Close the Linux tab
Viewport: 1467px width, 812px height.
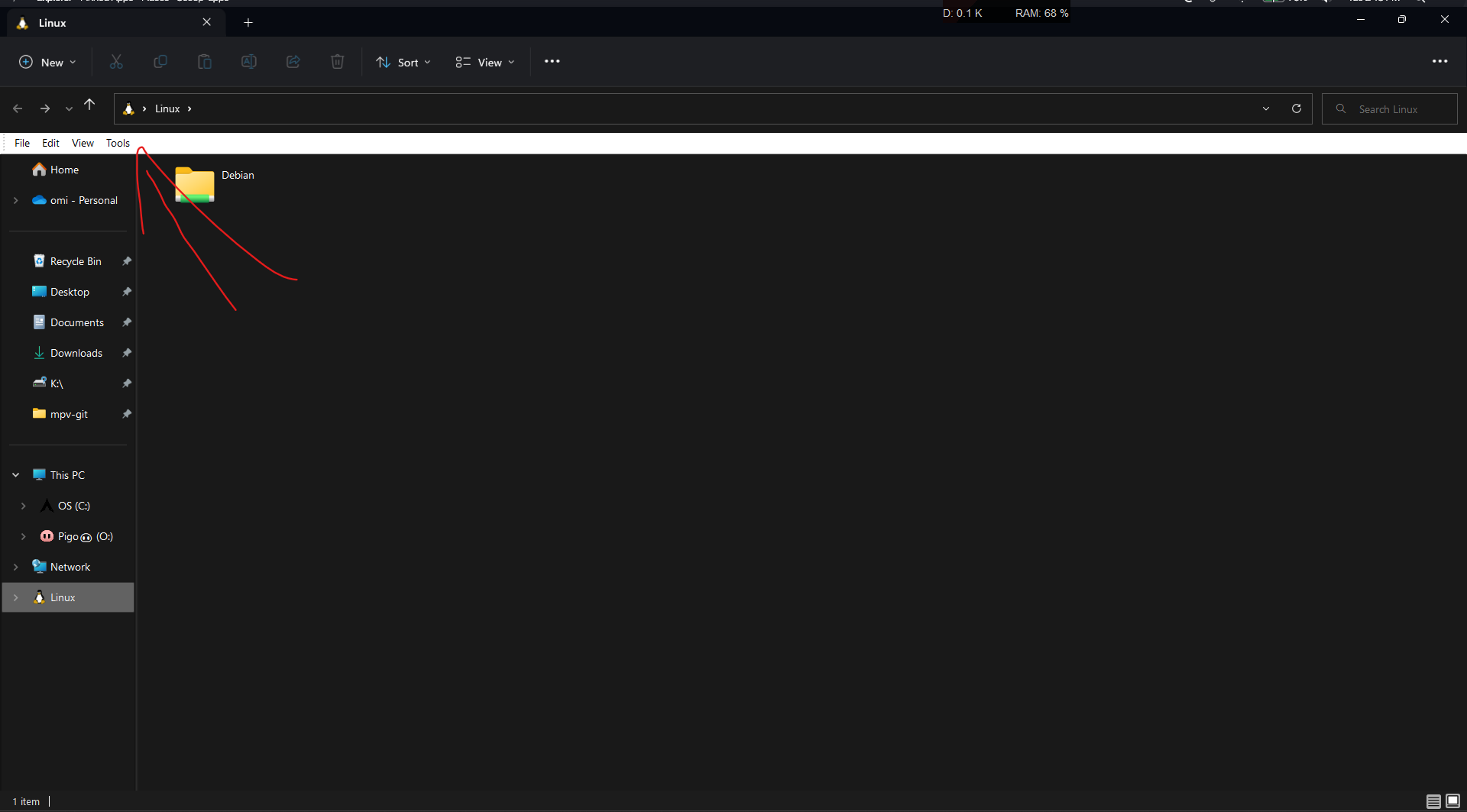click(207, 22)
